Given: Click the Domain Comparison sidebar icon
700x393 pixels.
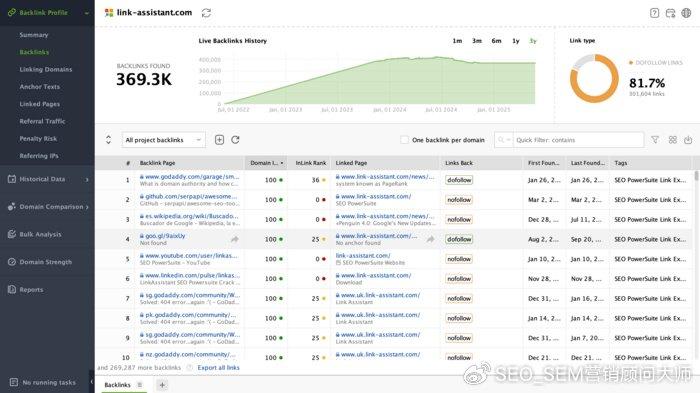Looking at the screenshot, I should click(x=12, y=207).
